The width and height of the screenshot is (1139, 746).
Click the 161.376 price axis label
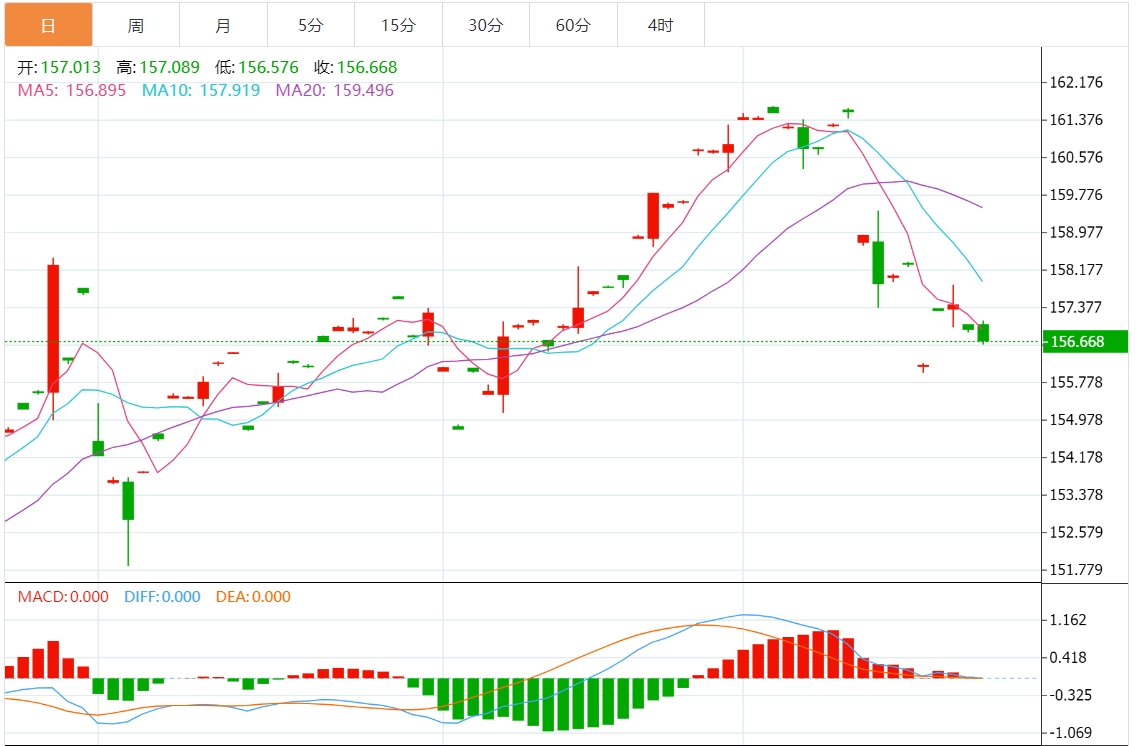pyautogui.click(x=1076, y=120)
